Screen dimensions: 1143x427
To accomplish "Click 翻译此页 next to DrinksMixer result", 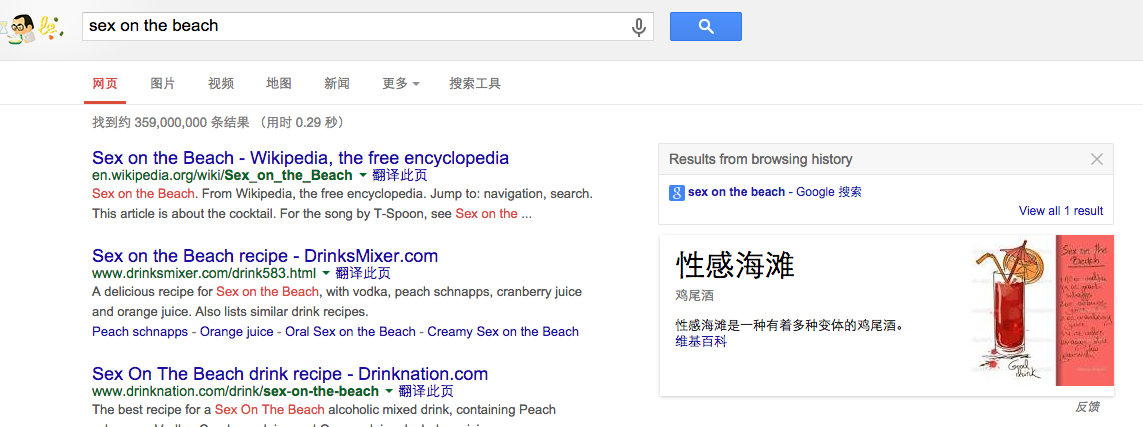I will point(363,274).
